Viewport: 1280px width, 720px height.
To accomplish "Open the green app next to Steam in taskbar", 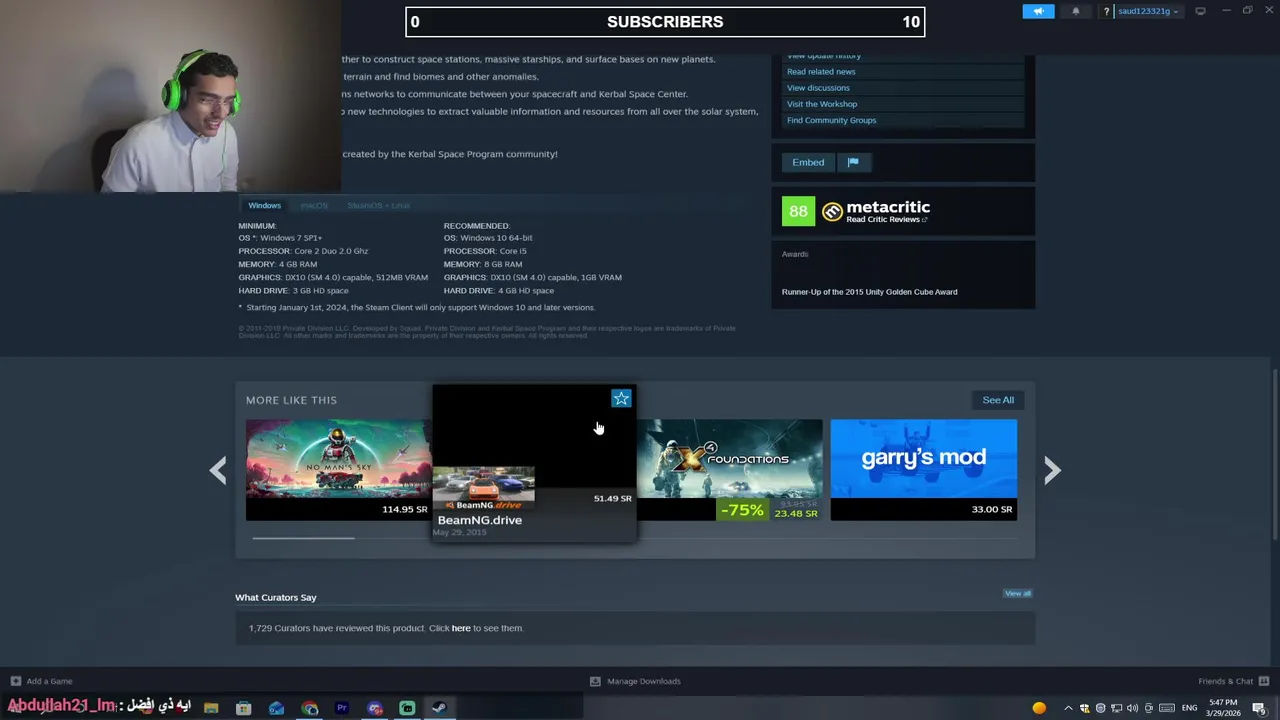I will [407, 708].
